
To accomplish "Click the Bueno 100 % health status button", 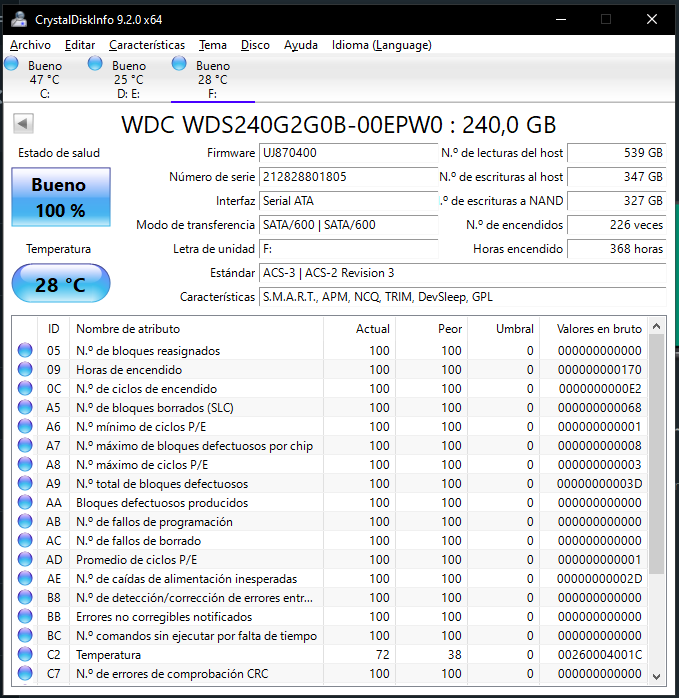I will click(61, 197).
